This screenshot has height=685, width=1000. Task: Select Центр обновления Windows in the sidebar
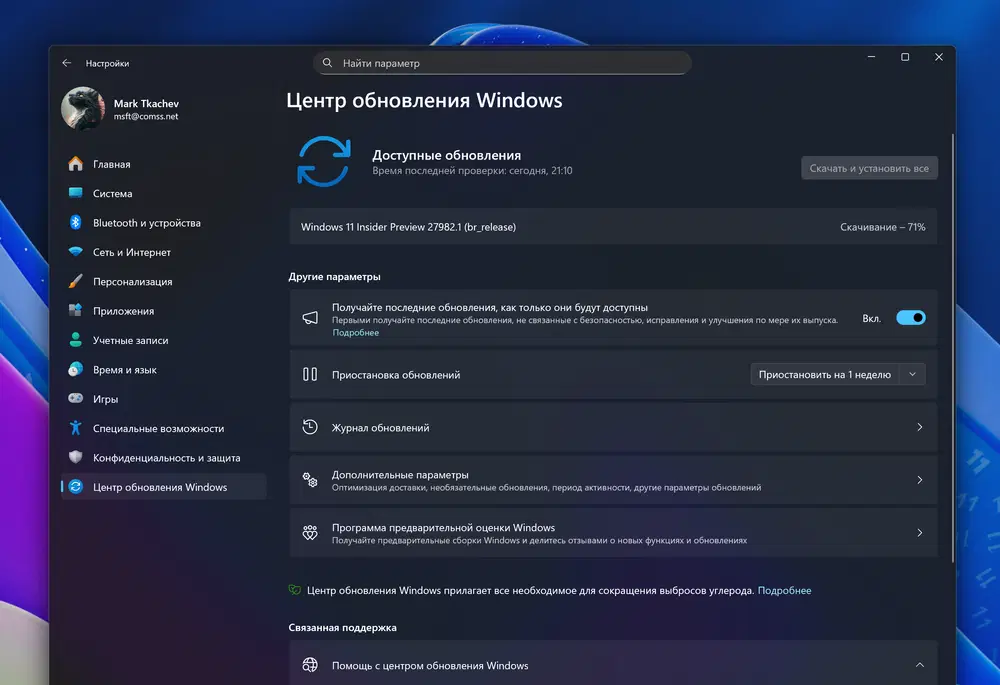(160, 486)
